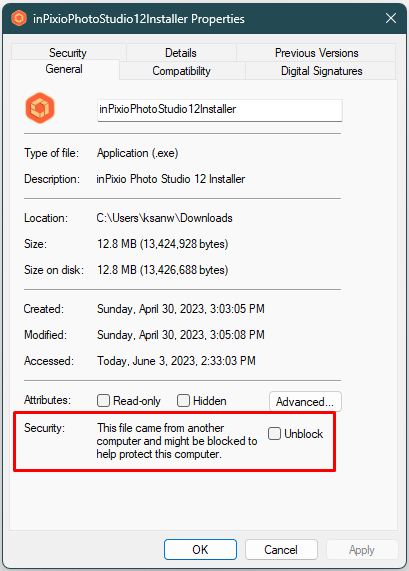This screenshot has height=571, width=409.
Task: Click the Location path C:\Users\ksanw\Downloads
Action: point(164,218)
